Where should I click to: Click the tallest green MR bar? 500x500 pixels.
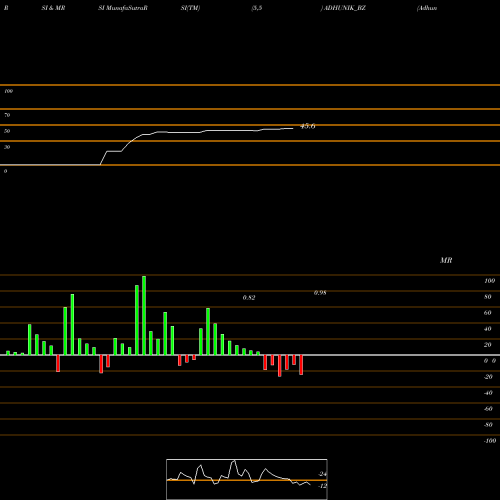(x=144, y=315)
